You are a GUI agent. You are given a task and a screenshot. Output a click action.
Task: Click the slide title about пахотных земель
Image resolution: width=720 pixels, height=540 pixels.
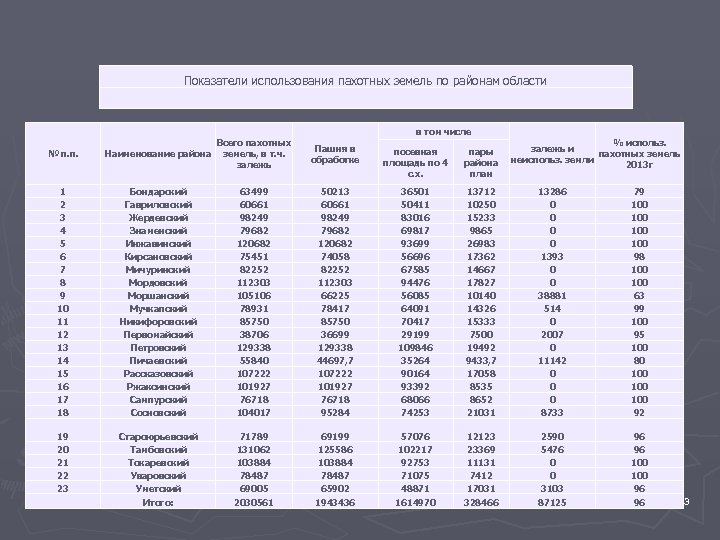click(365, 81)
